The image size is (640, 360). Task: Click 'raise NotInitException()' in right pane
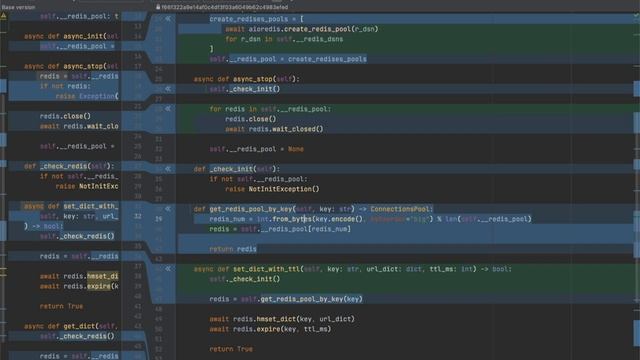pos(272,189)
